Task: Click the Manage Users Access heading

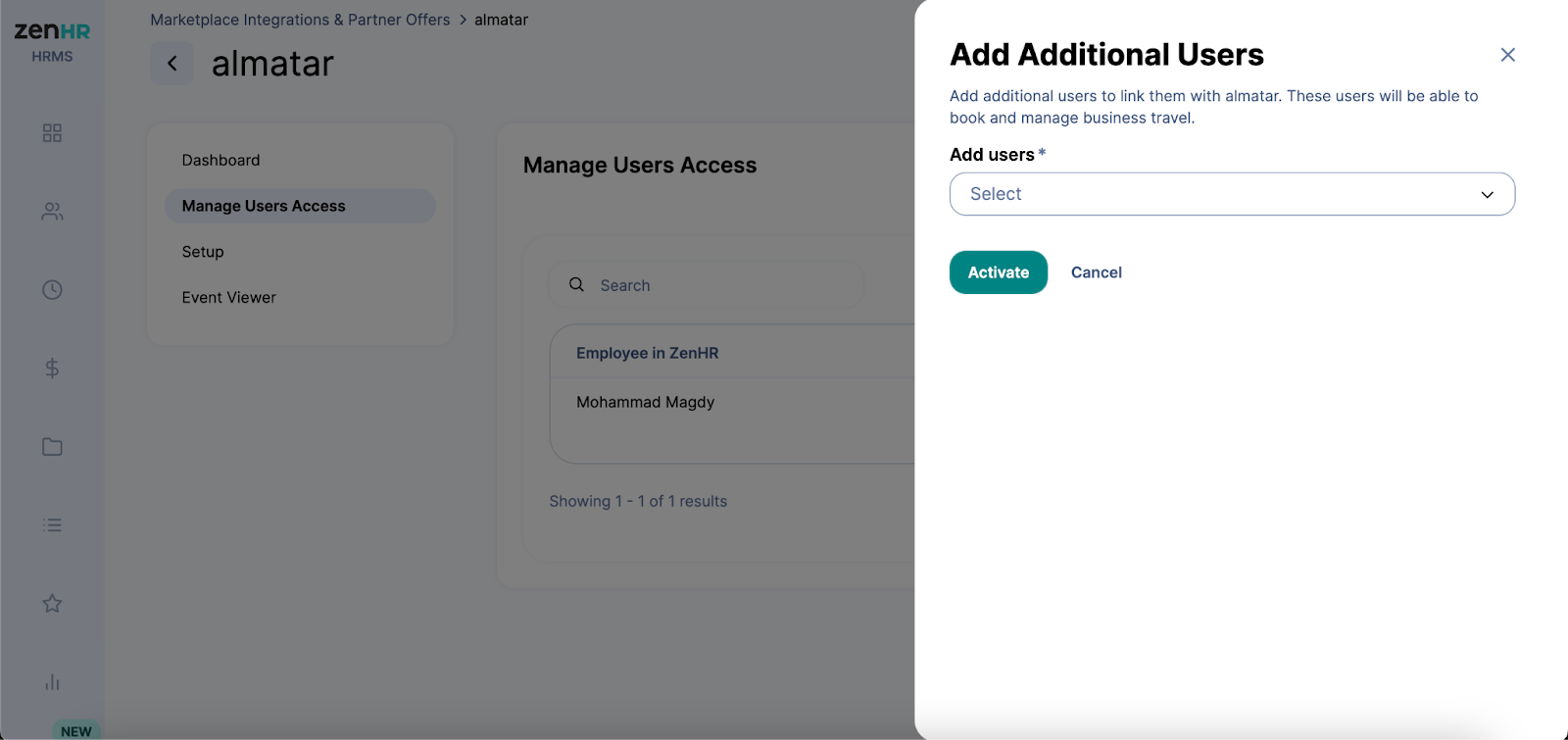Action: (640, 165)
